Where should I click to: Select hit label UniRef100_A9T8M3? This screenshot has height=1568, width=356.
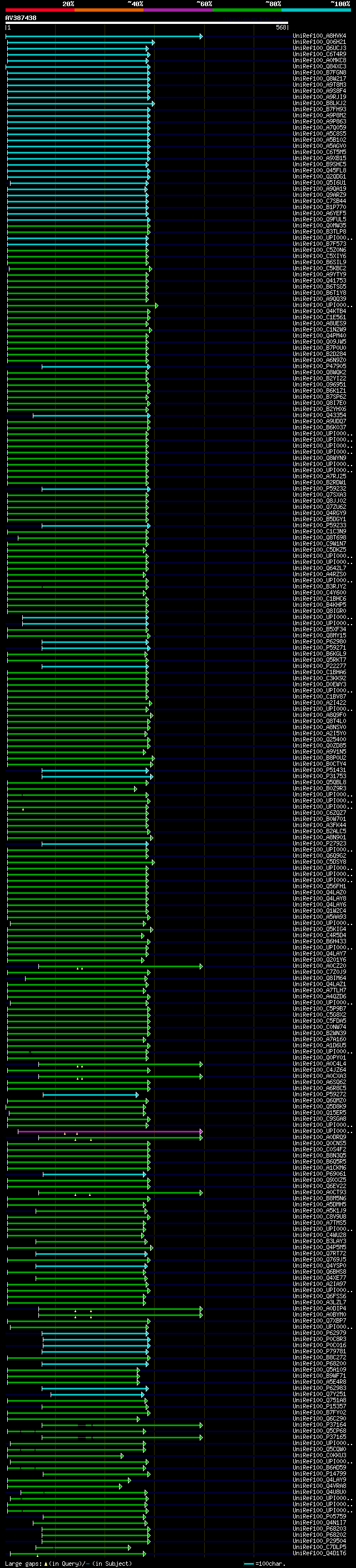[x=319, y=85]
